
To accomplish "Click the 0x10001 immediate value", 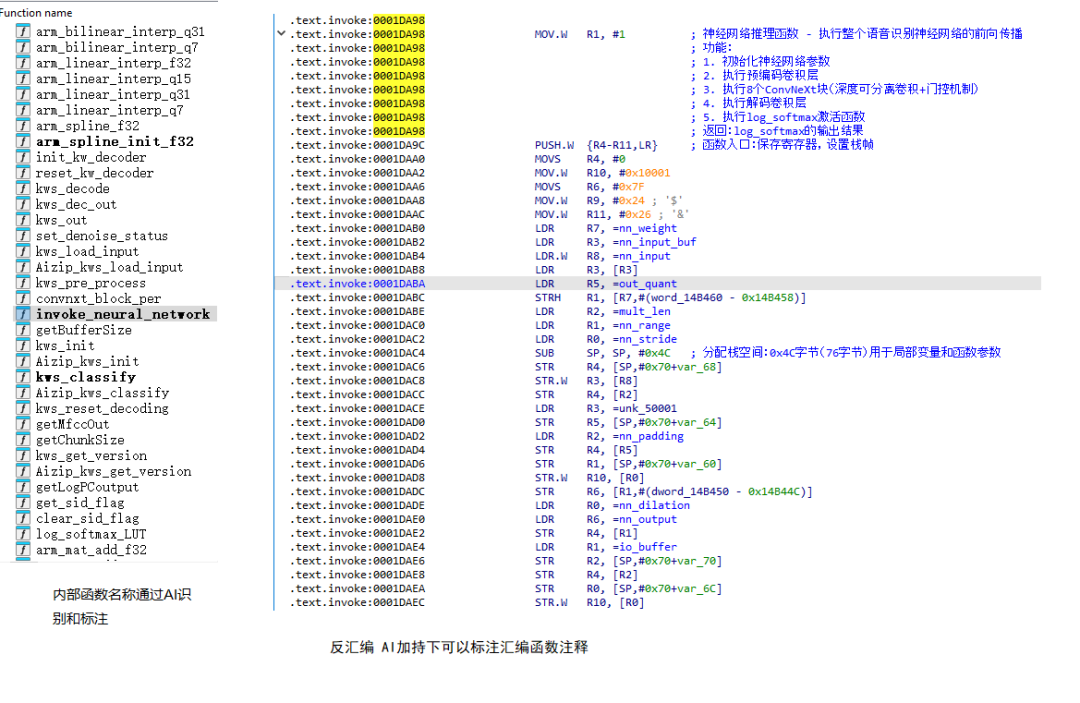I will pyautogui.click(x=647, y=173).
